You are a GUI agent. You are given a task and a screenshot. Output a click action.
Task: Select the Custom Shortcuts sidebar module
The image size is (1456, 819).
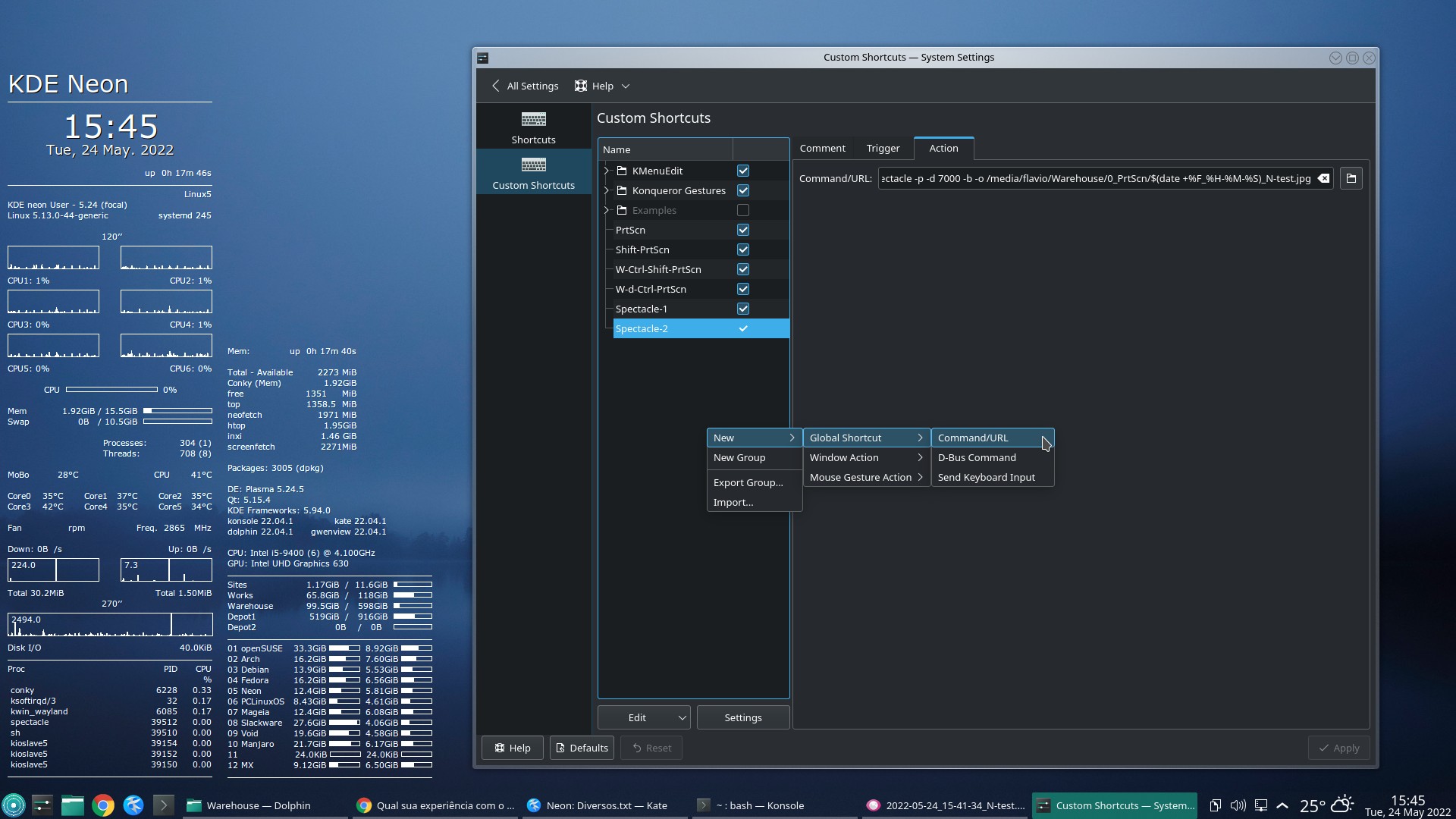click(533, 172)
